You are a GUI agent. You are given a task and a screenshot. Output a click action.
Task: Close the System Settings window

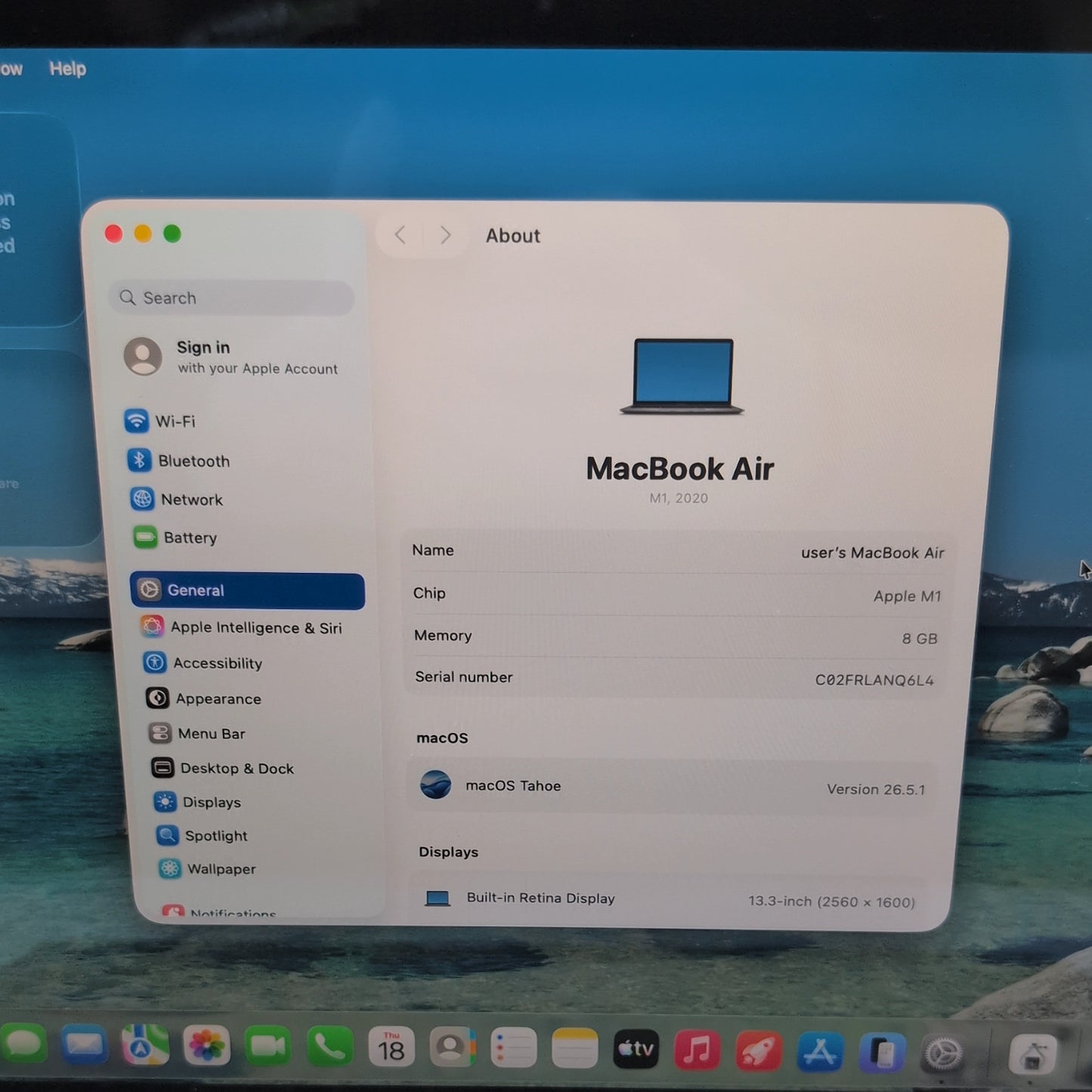pyautogui.click(x=114, y=234)
